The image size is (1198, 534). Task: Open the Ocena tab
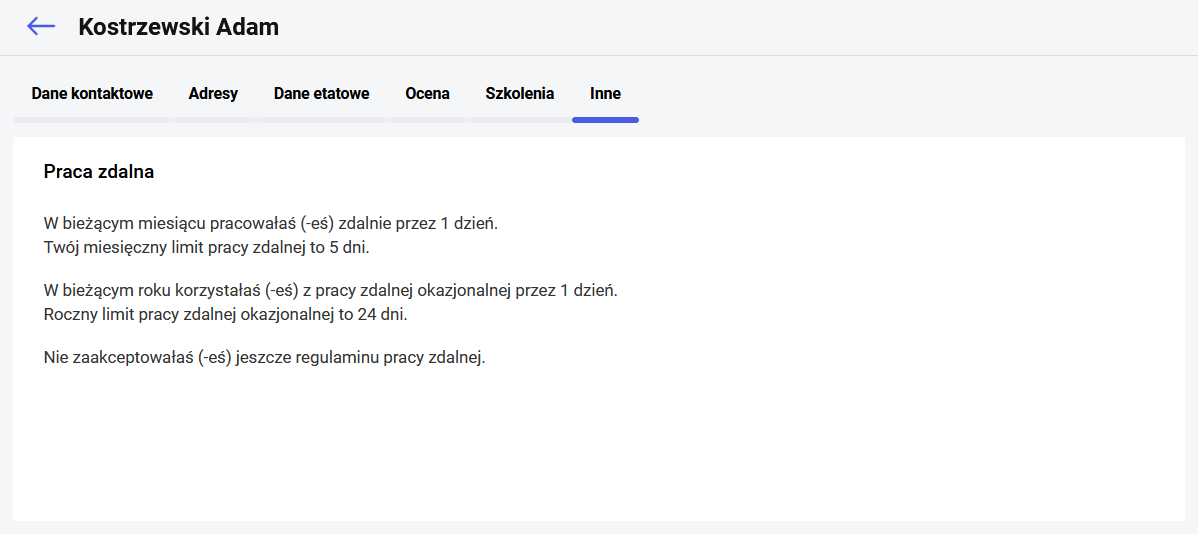tap(427, 94)
